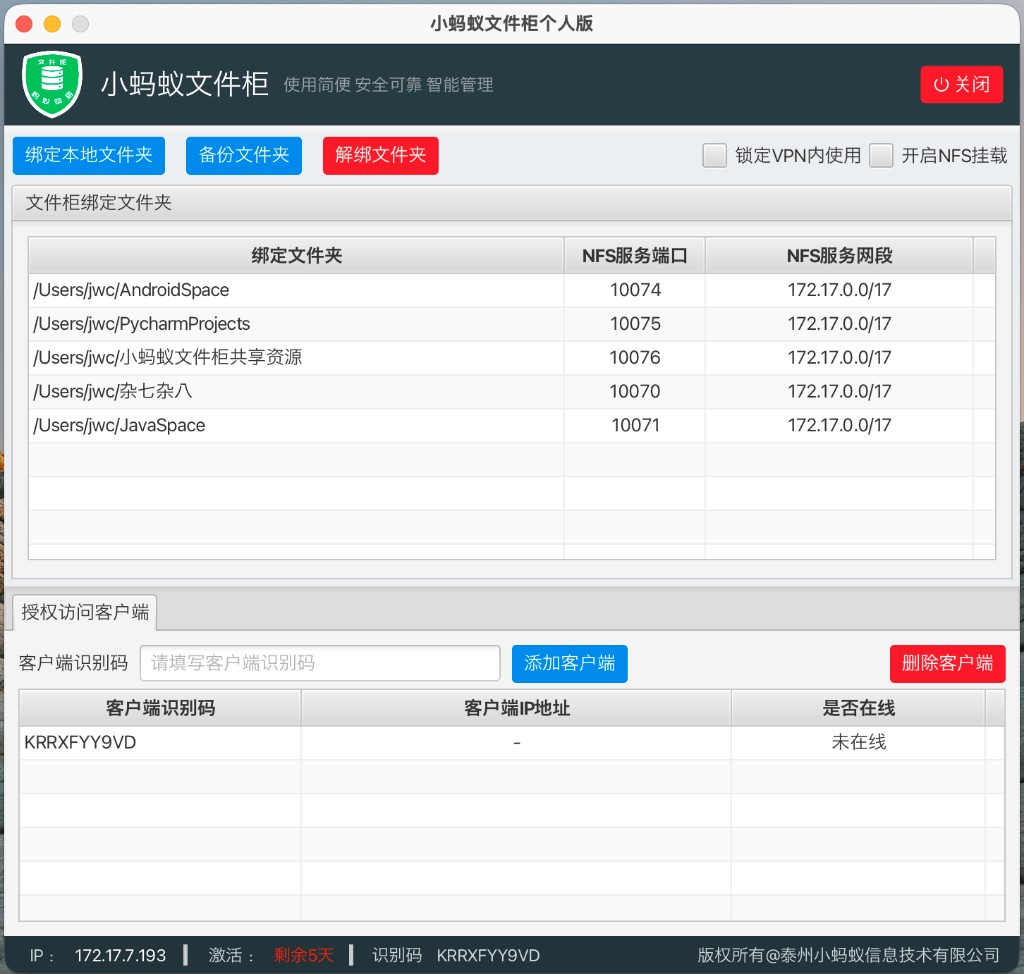Click the green shield app logo
This screenshot has width=1024, height=974.
(52, 84)
